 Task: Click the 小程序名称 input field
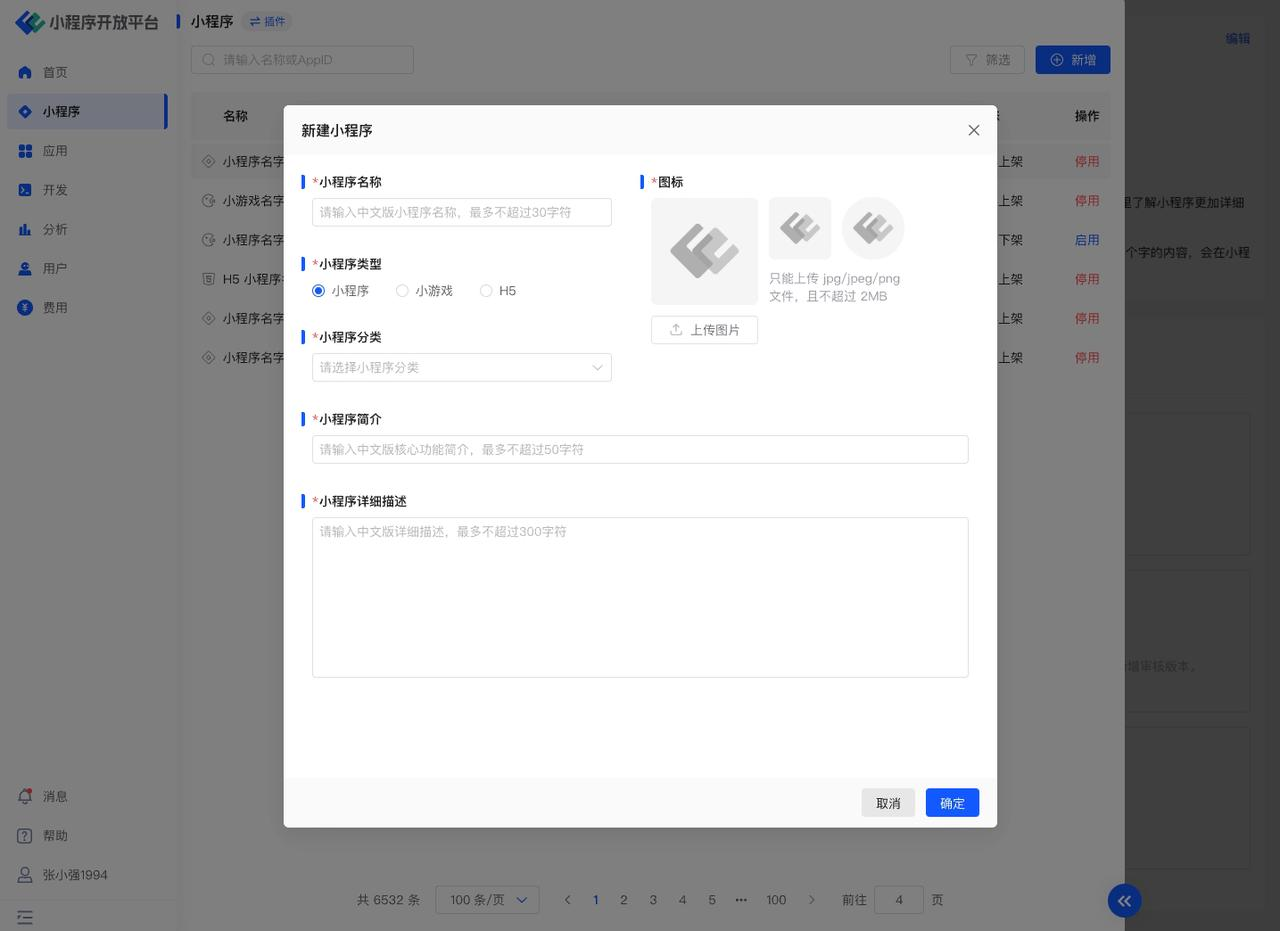pos(461,212)
